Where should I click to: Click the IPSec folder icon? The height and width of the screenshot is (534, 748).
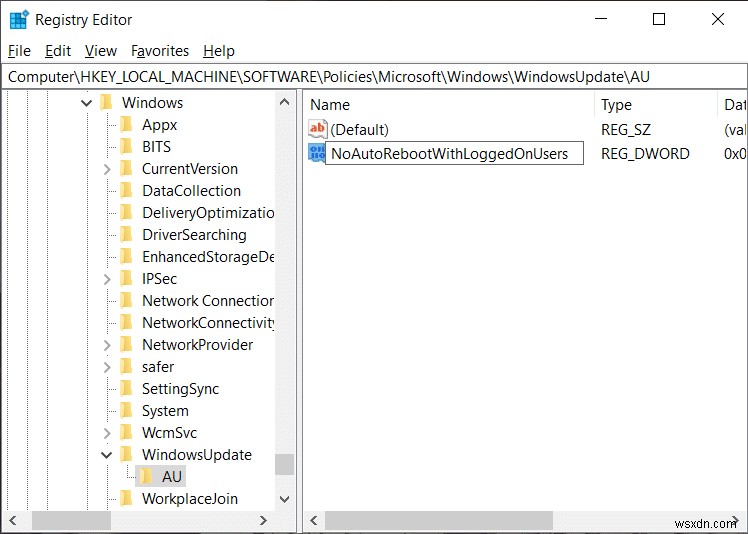click(x=126, y=279)
